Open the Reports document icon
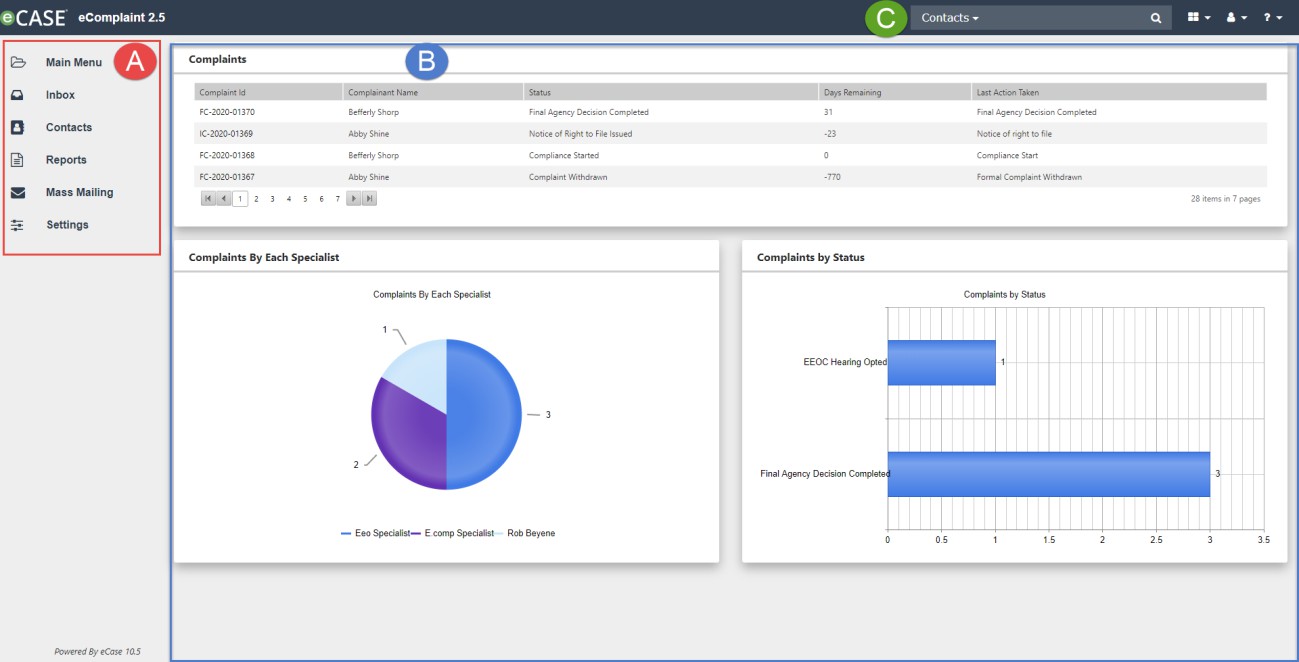Screen dimensions: 1299x662 tap(18, 160)
